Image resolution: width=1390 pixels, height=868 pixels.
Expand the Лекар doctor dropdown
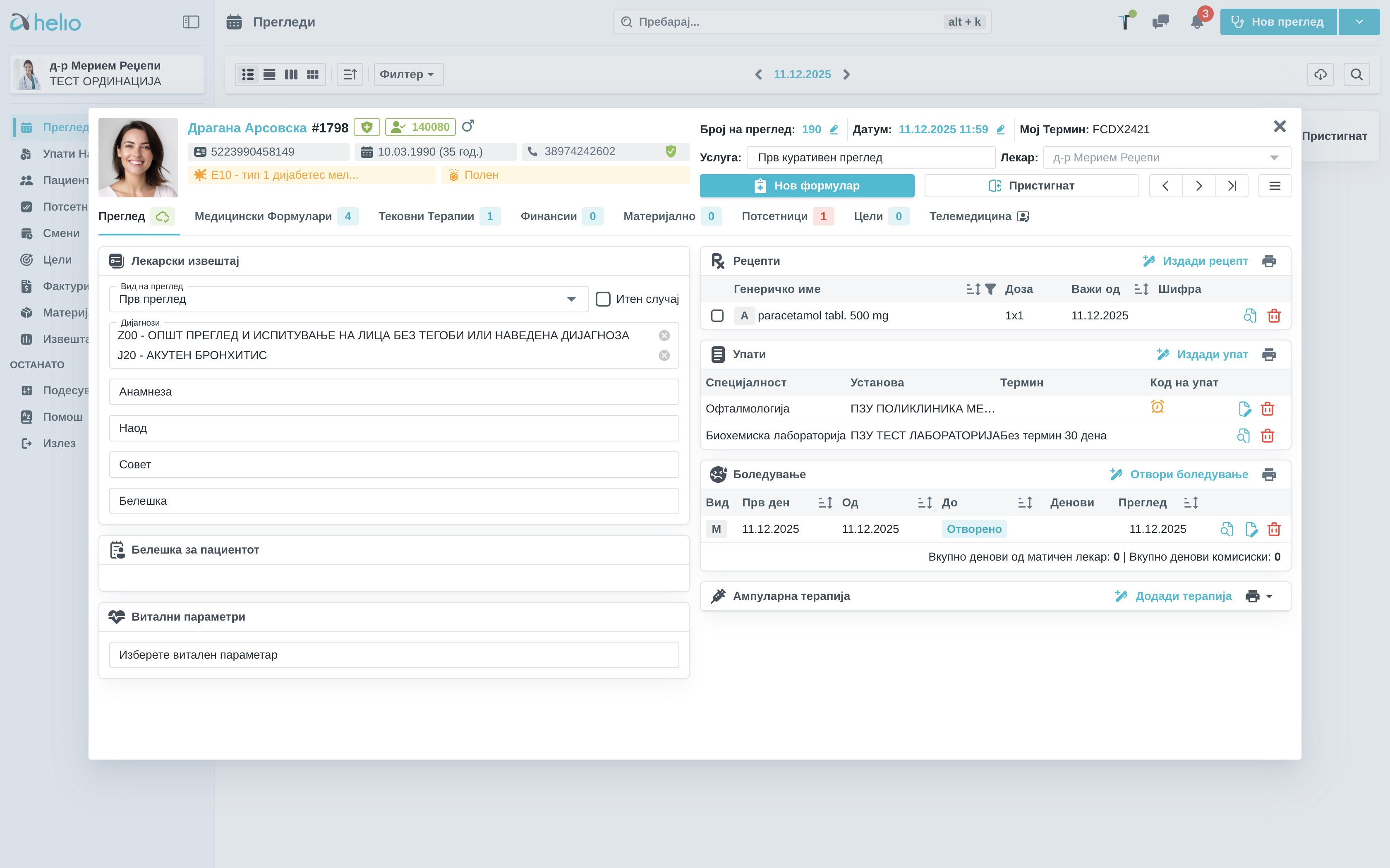[1273, 158]
